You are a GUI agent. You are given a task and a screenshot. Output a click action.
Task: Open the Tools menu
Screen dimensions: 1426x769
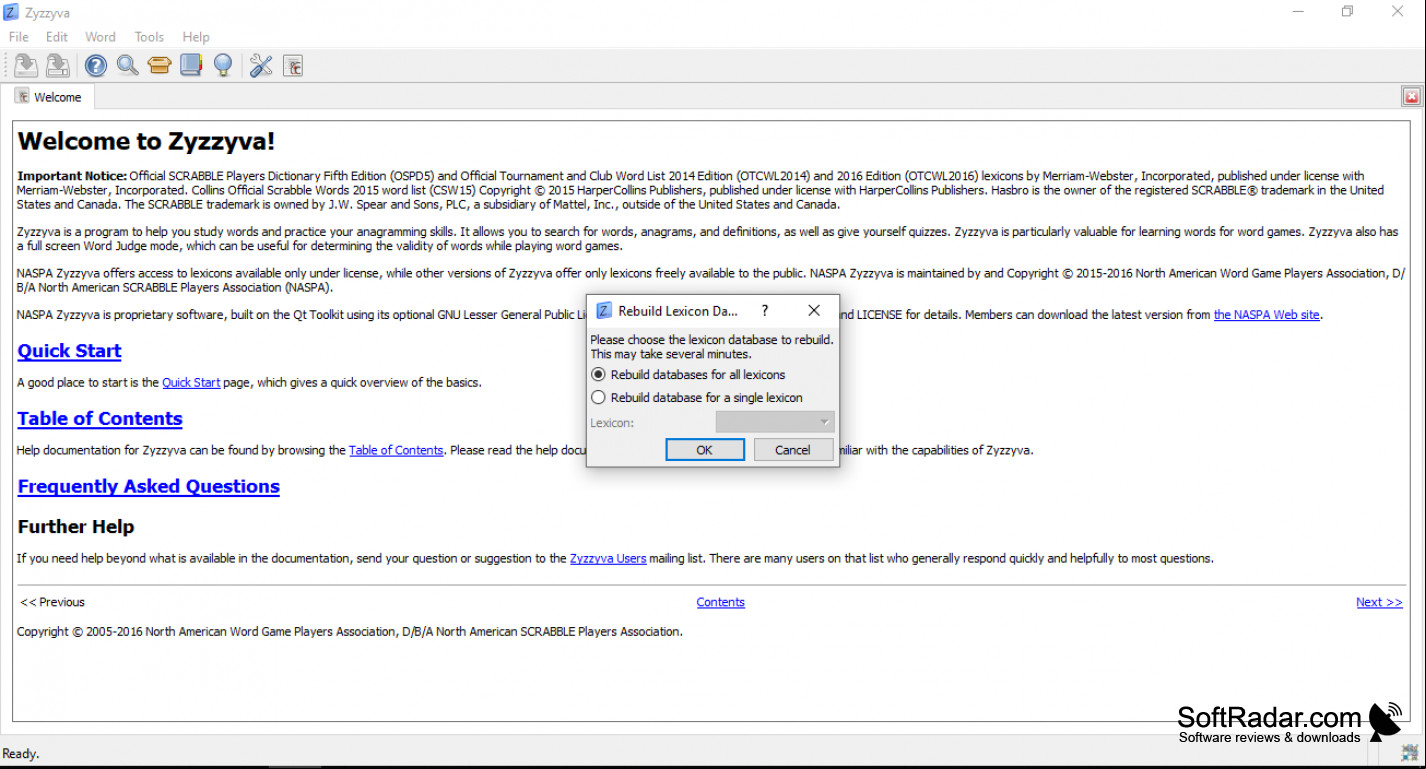(149, 37)
